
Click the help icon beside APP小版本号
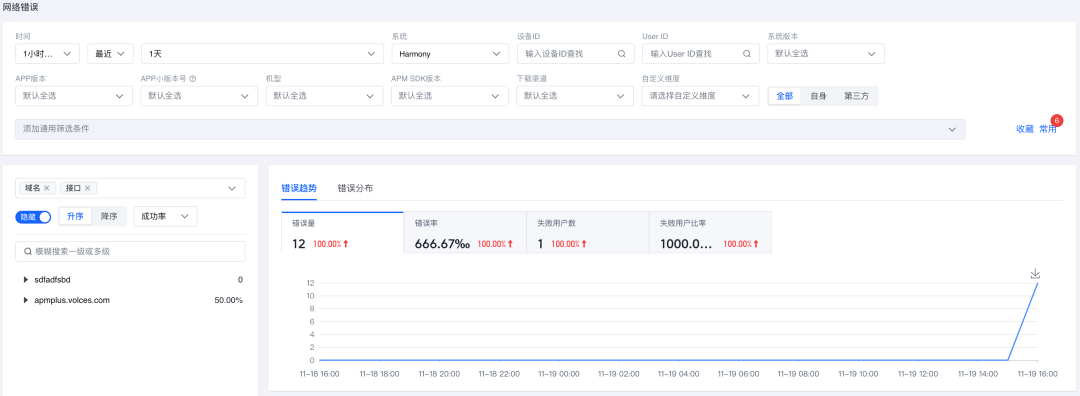(193, 79)
